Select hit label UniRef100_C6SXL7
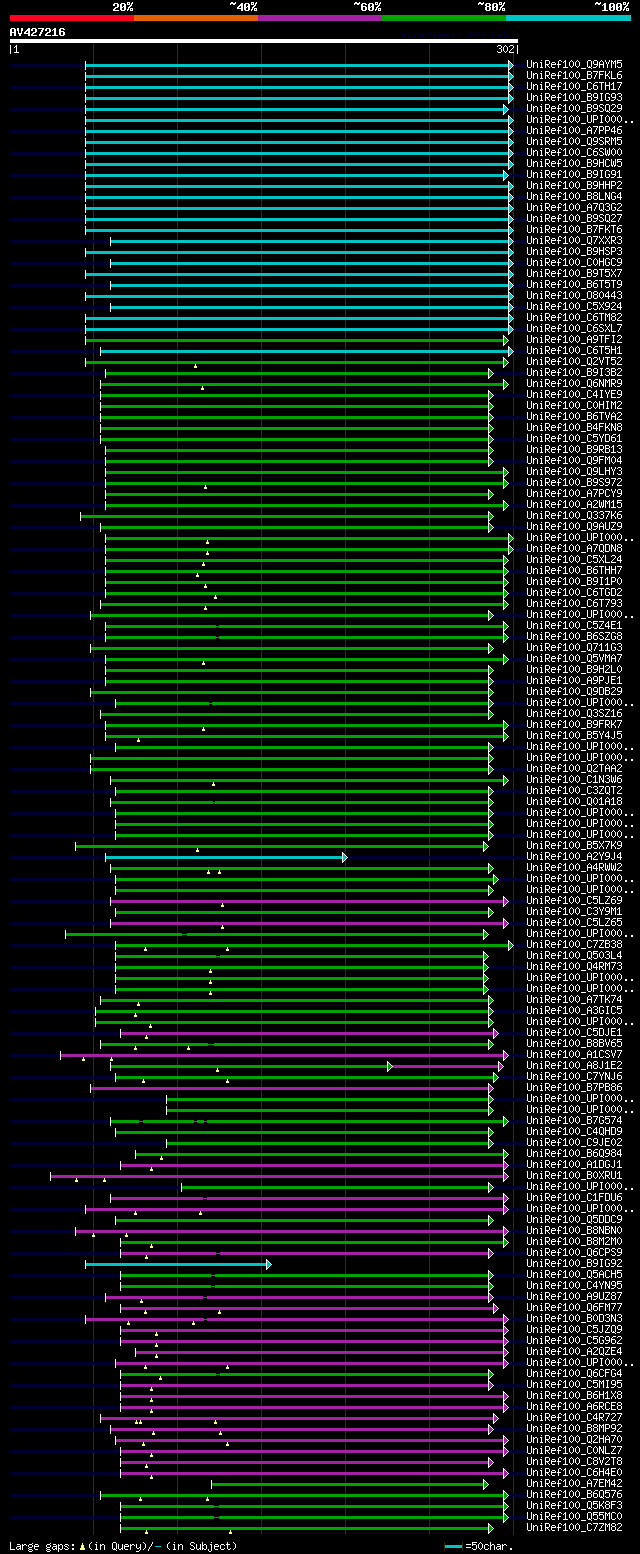Screen dimensions: 640x1554 coord(576,328)
